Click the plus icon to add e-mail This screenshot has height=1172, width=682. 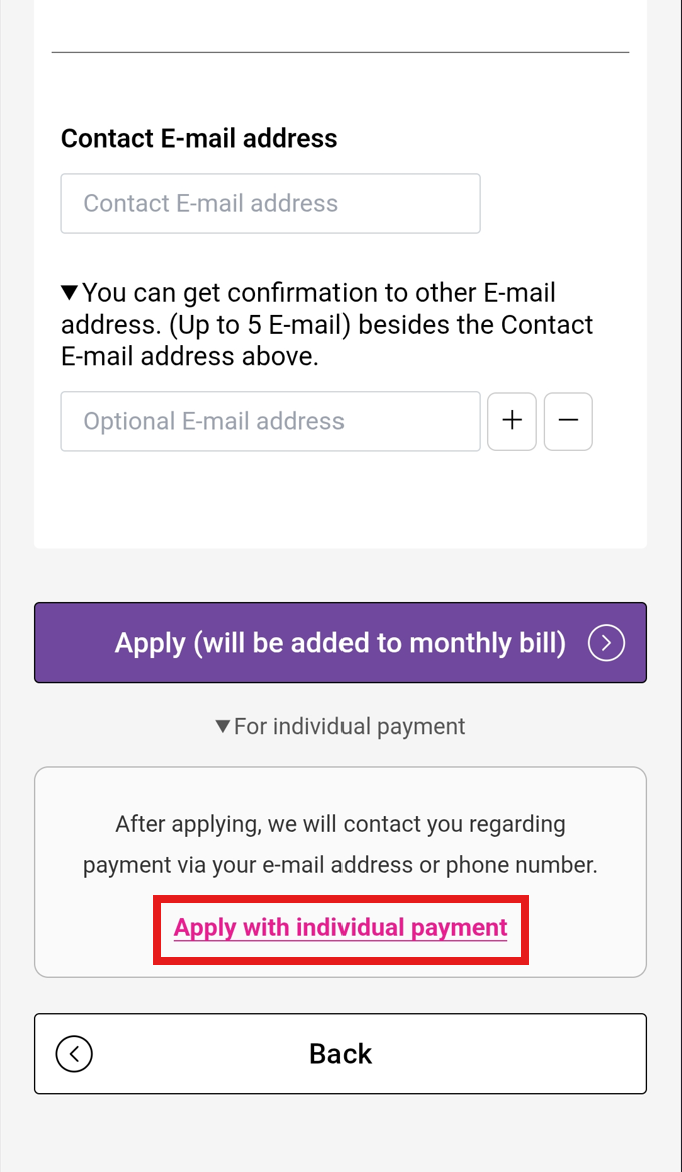512,421
